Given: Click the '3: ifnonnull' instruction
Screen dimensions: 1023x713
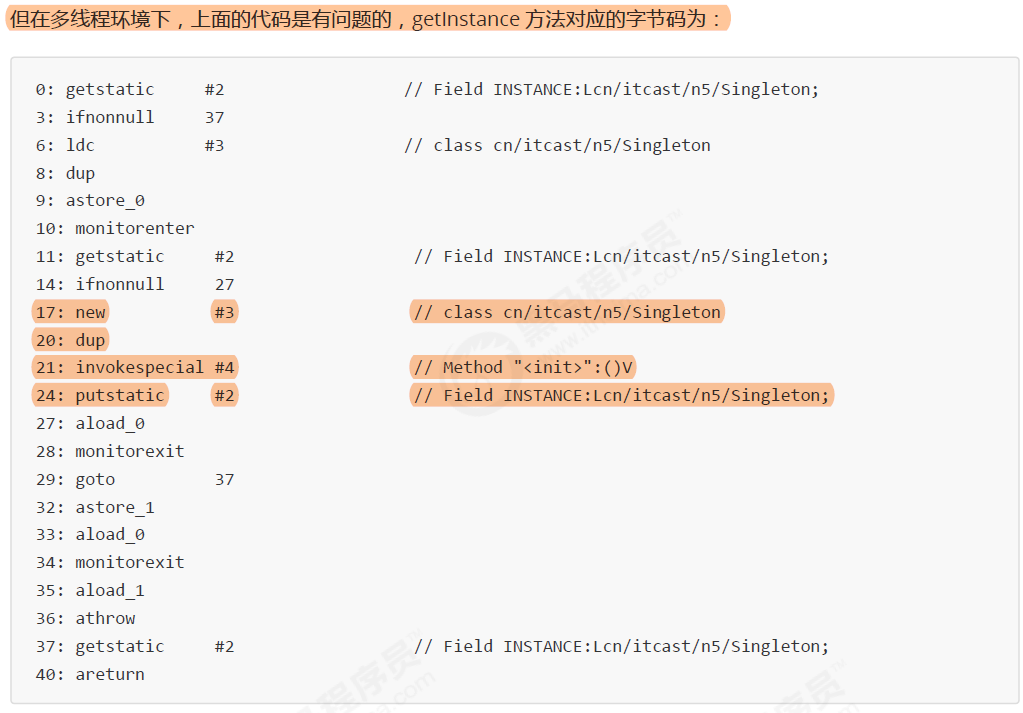Looking at the screenshot, I should [95, 117].
